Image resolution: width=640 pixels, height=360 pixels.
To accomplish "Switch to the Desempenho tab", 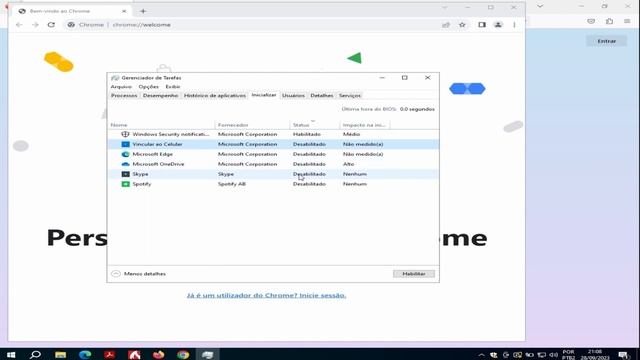I will coord(160,95).
